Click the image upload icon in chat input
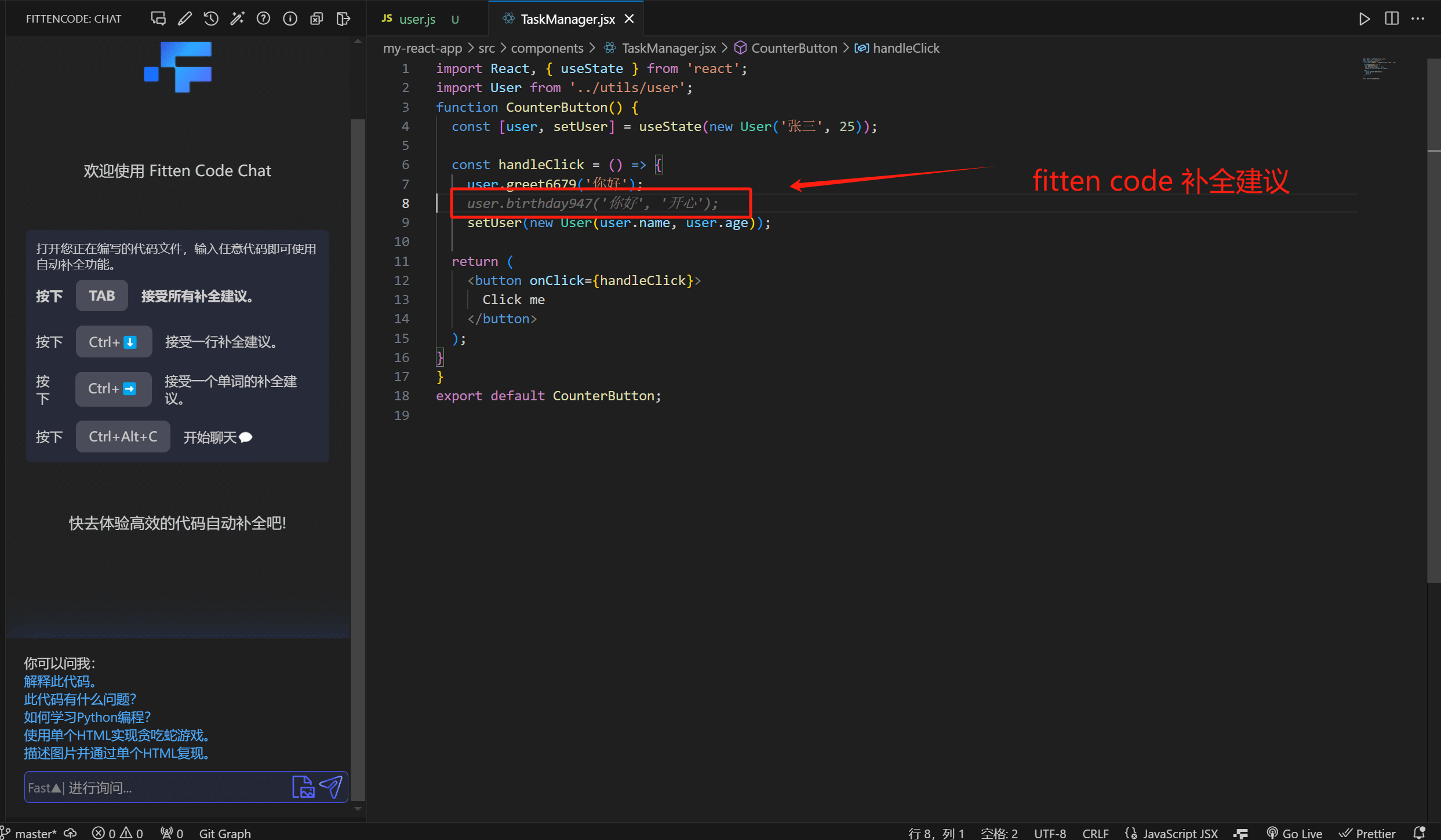Image resolution: width=1441 pixels, height=840 pixels. point(303,787)
